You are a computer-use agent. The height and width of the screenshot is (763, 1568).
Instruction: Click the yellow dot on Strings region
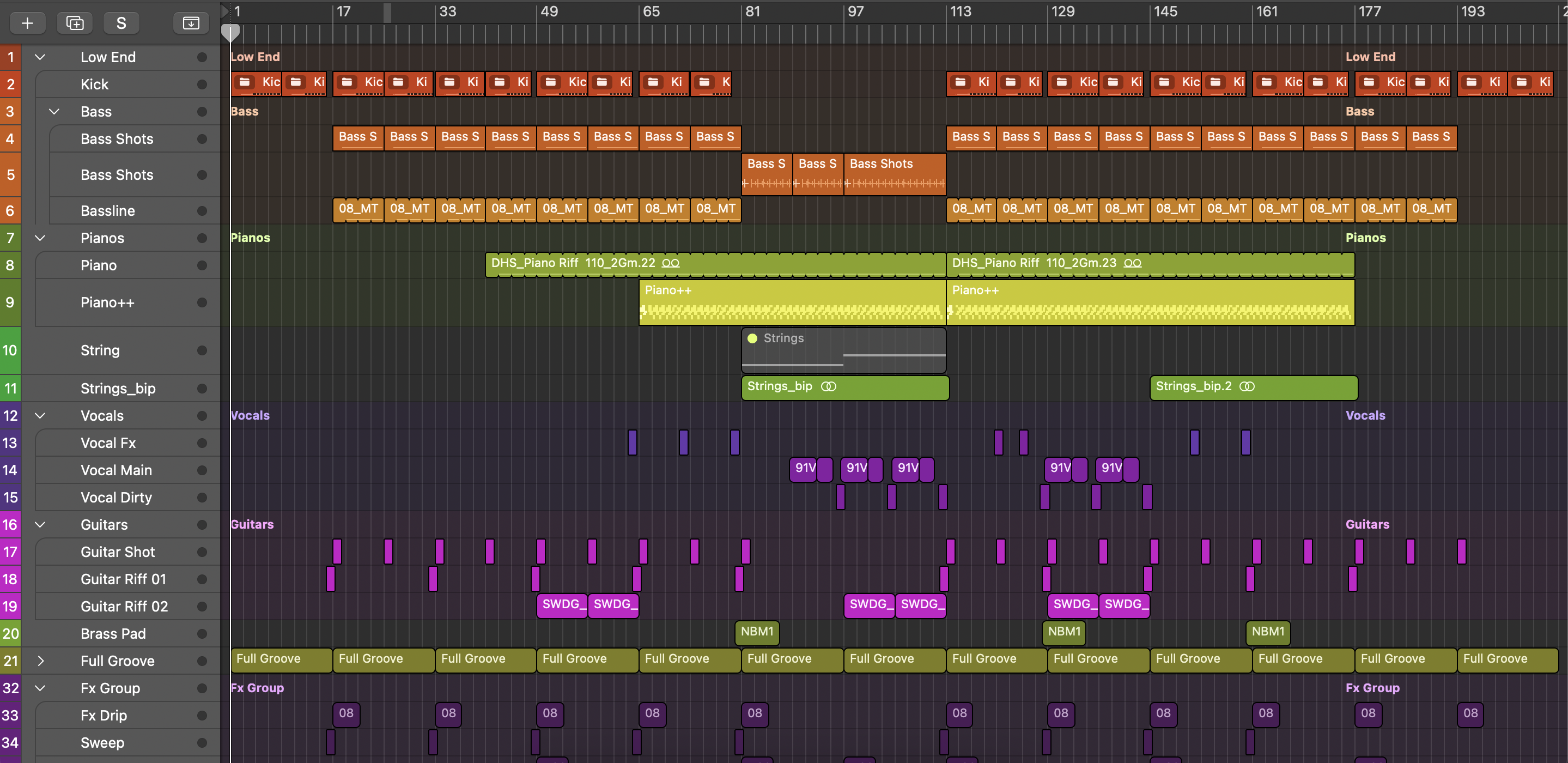[752, 338]
